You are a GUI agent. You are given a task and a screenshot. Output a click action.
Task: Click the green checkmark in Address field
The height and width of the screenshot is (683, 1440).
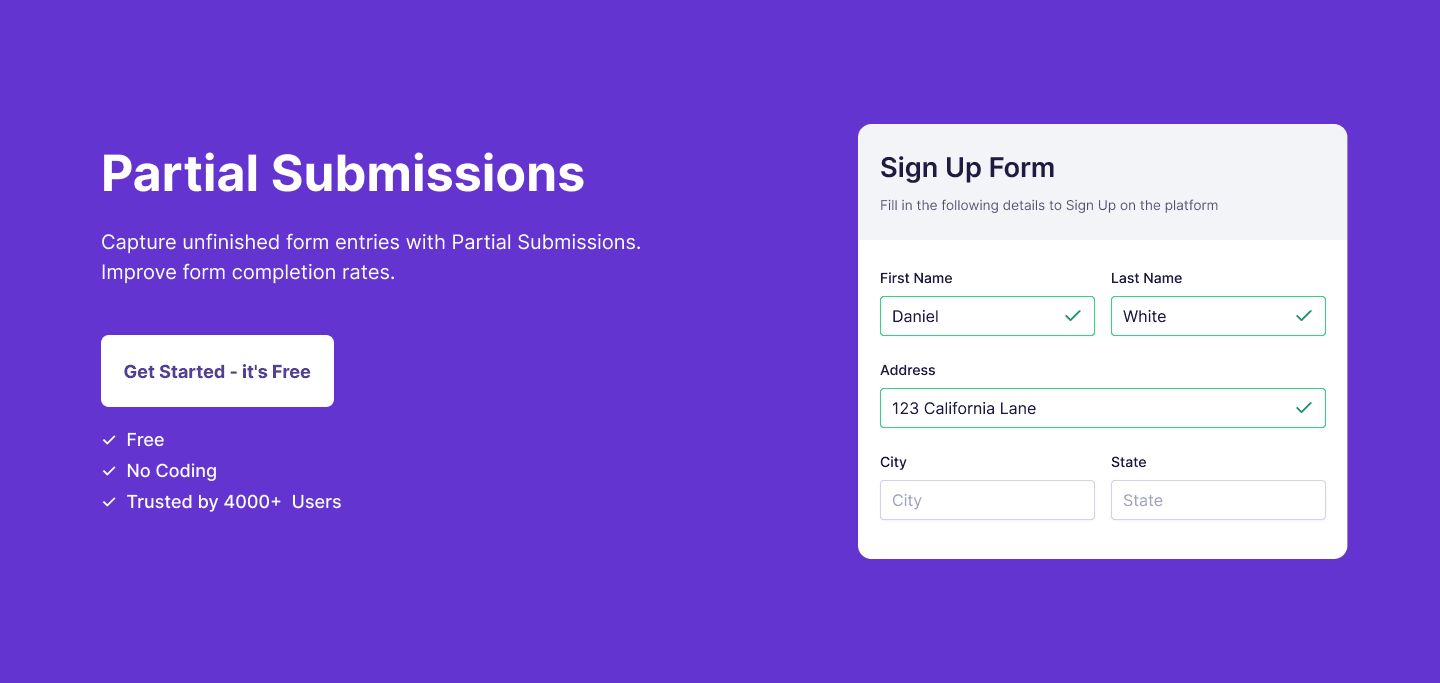click(1303, 408)
